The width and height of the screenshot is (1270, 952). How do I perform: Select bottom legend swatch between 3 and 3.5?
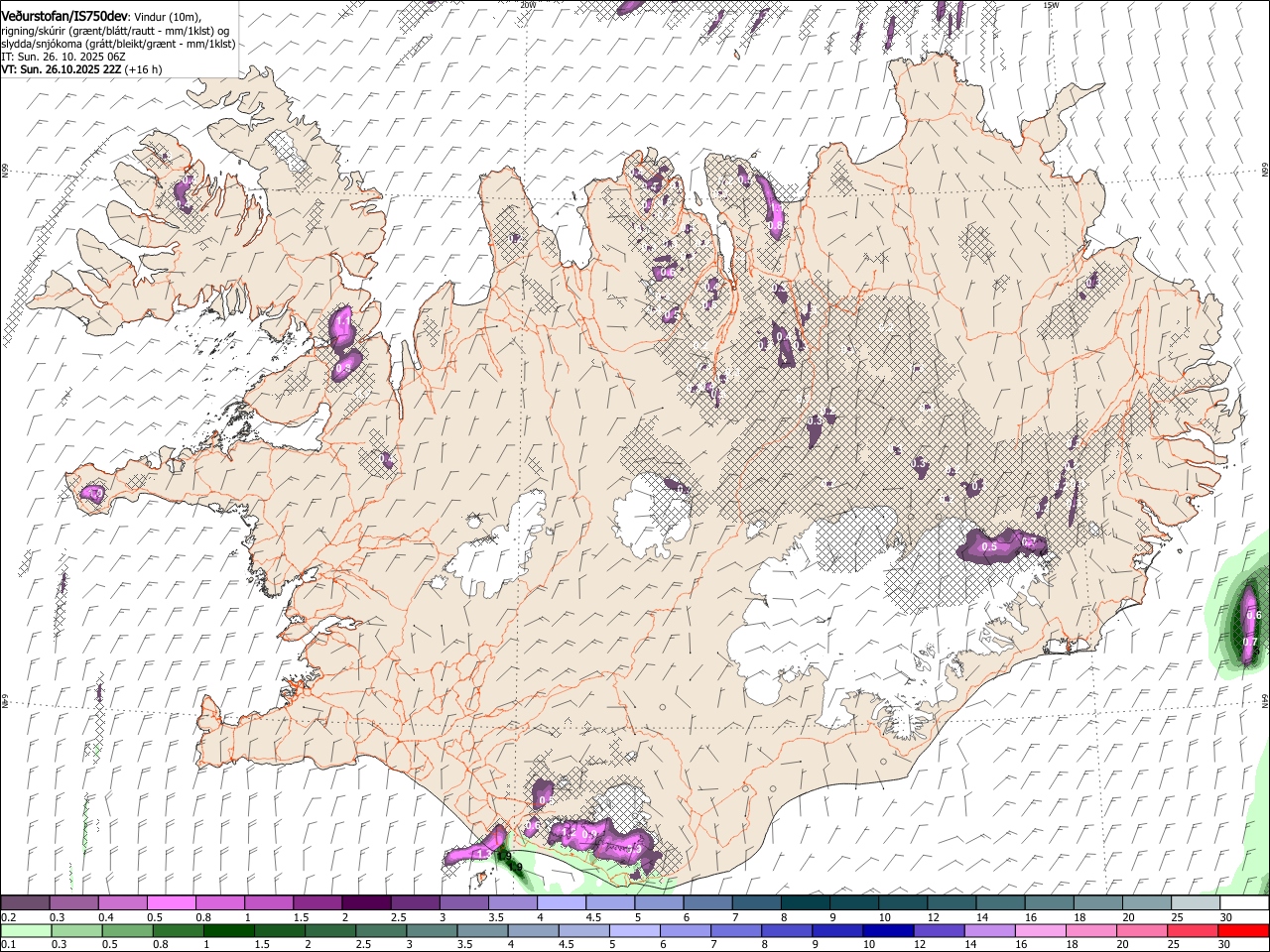(x=432, y=931)
